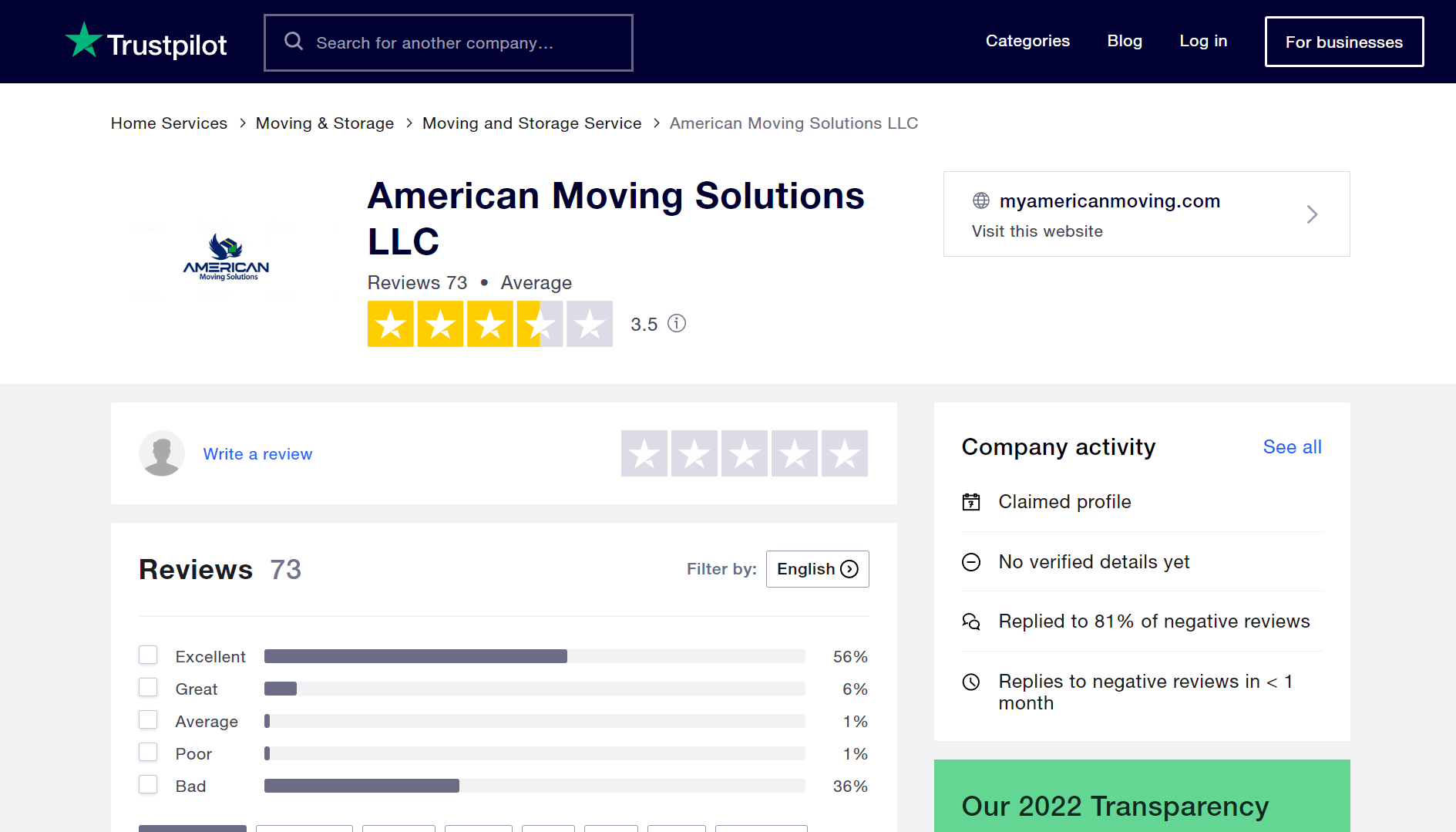The width and height of the screenshot is (1456, 832).
Task: Click the TrustScore info icon
Action: click(x=677, y=324)
